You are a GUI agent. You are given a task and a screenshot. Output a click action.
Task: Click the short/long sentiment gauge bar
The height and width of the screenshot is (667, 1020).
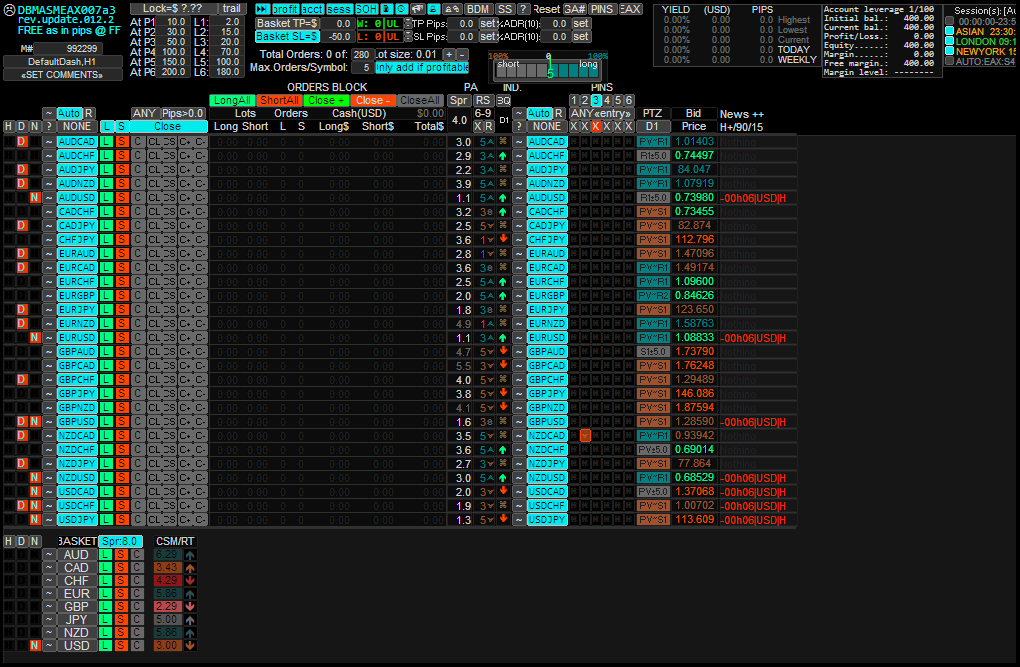pyautogui.click(x=548, y=70)
